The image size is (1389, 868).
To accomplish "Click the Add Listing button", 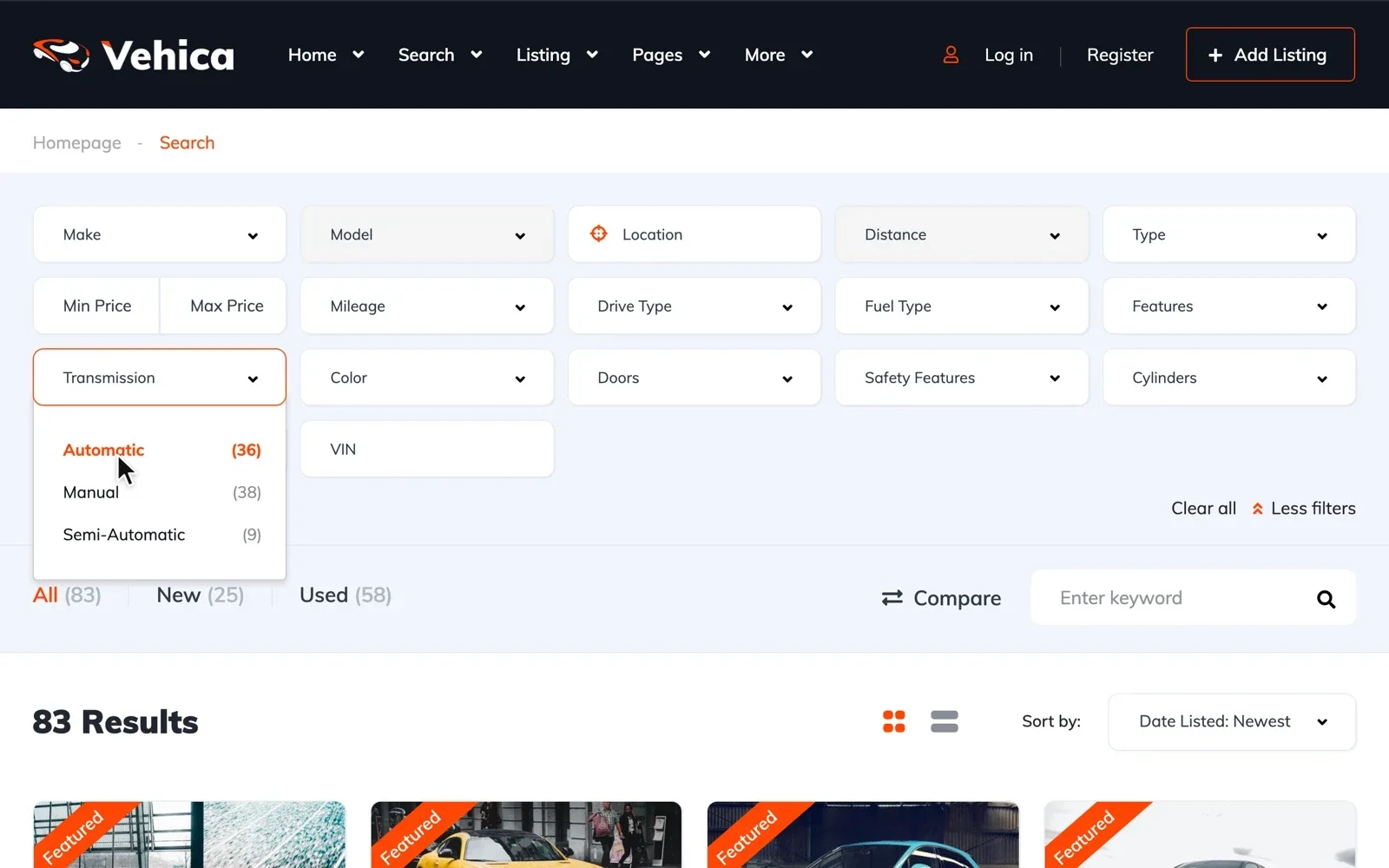I will pos(1270,55).
